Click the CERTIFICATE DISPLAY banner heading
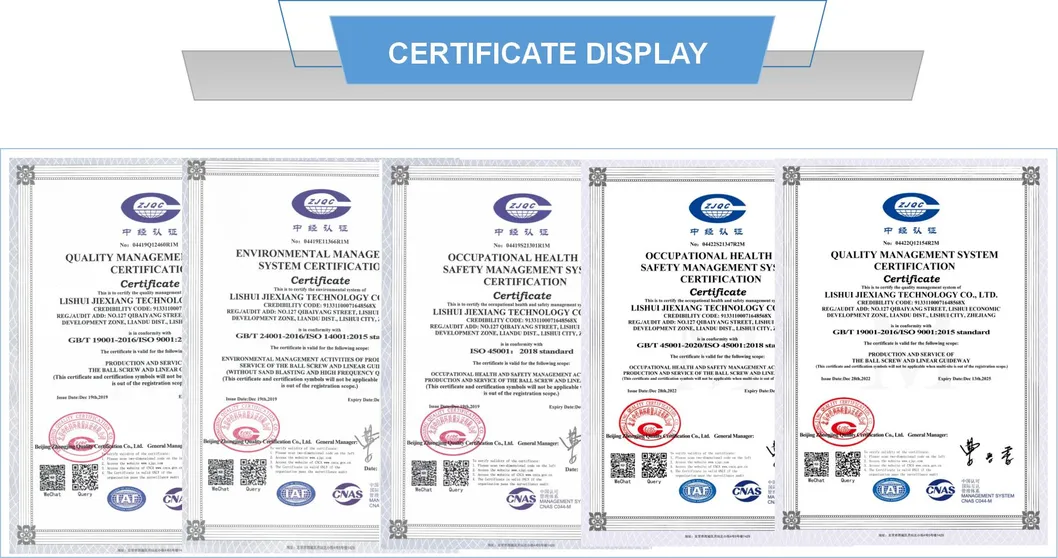The image size is (1058, 558). (547, 53)
